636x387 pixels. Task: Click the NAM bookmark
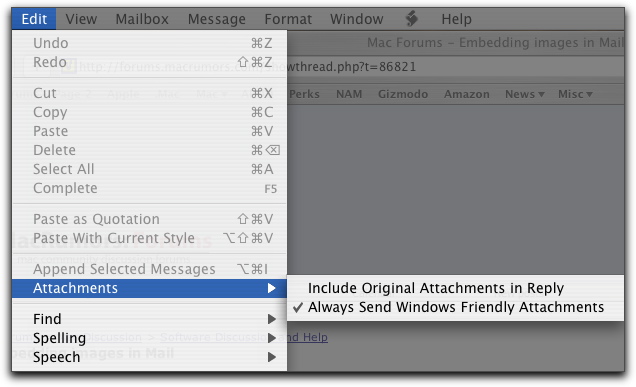click(x=349, y=94)
